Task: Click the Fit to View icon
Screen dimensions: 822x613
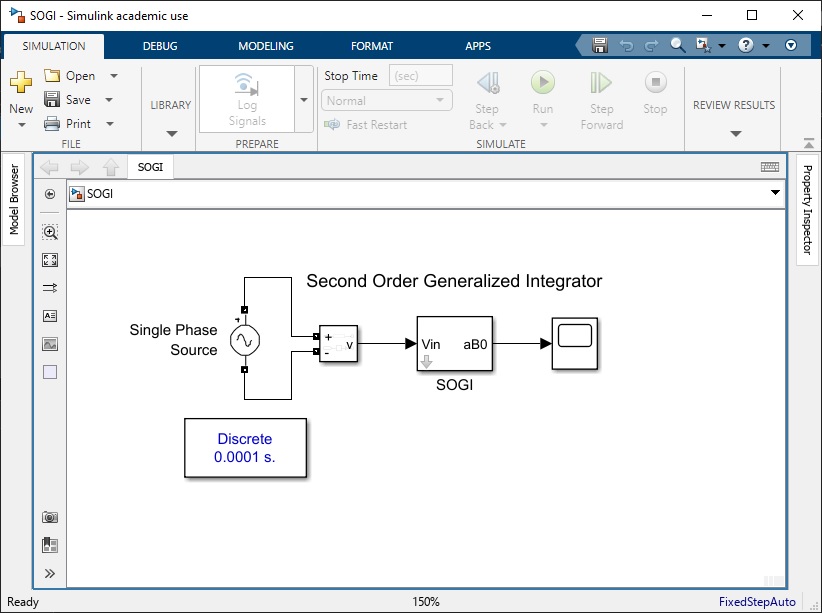Action: point(50,260)
